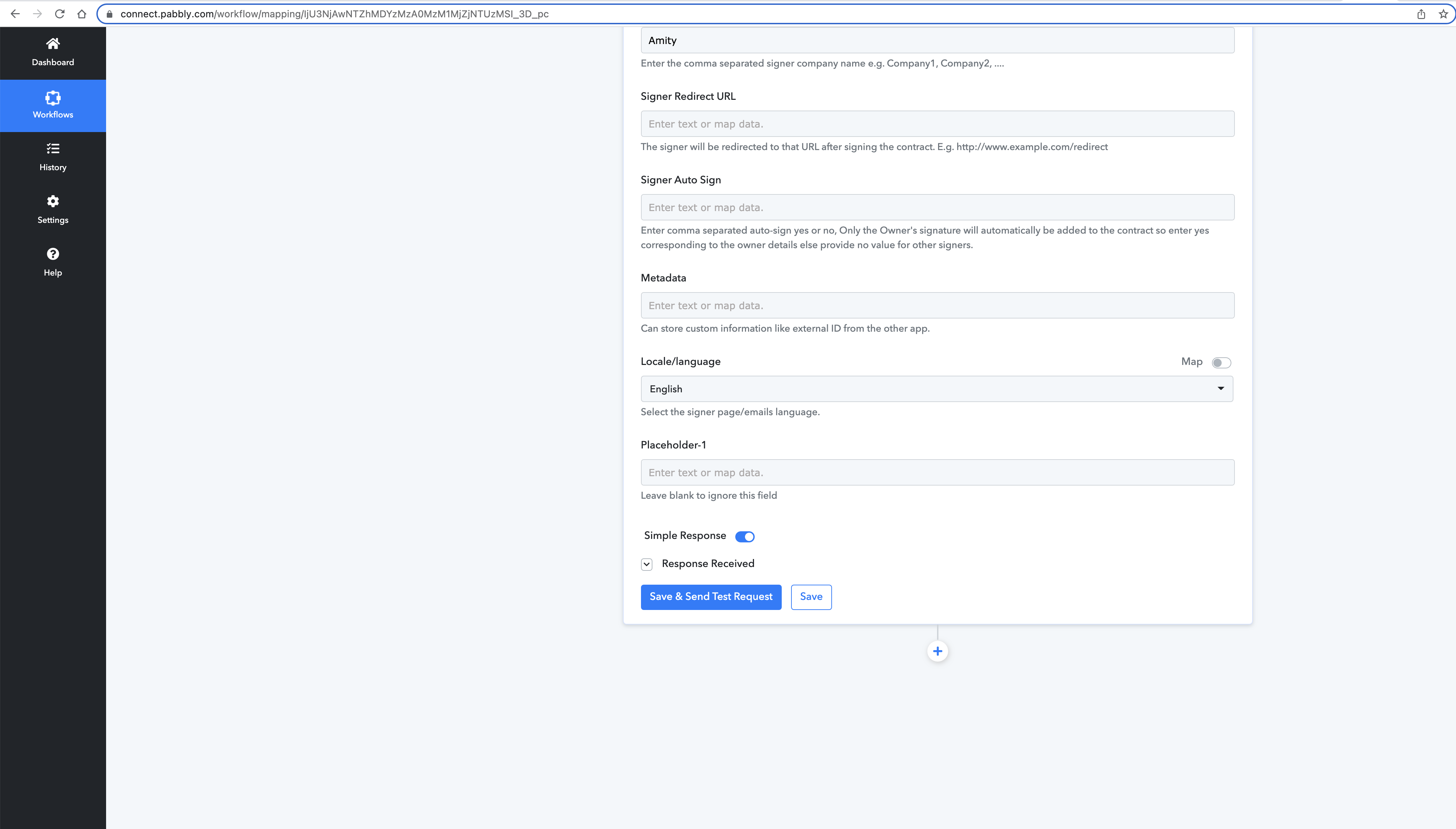This screenshot has width=1456, height=829.
Task: Click the site lock icon in address bar
Action: 109,14
